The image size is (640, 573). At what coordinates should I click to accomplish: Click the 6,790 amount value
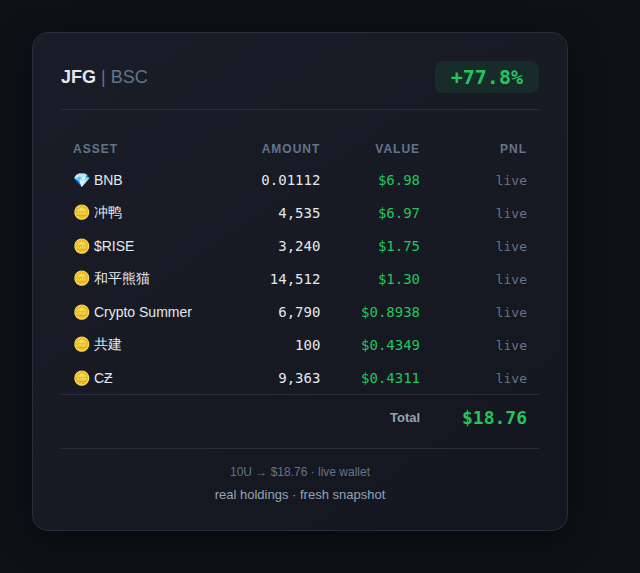point(299,312)
